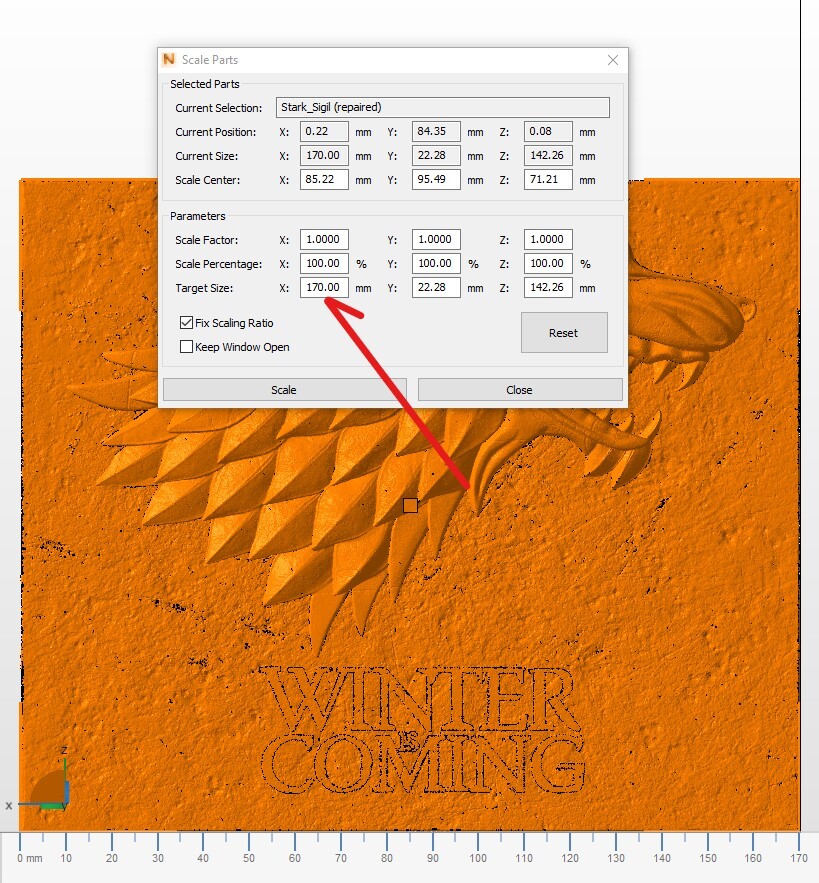Click the Parameters group label

coord(198,216)
